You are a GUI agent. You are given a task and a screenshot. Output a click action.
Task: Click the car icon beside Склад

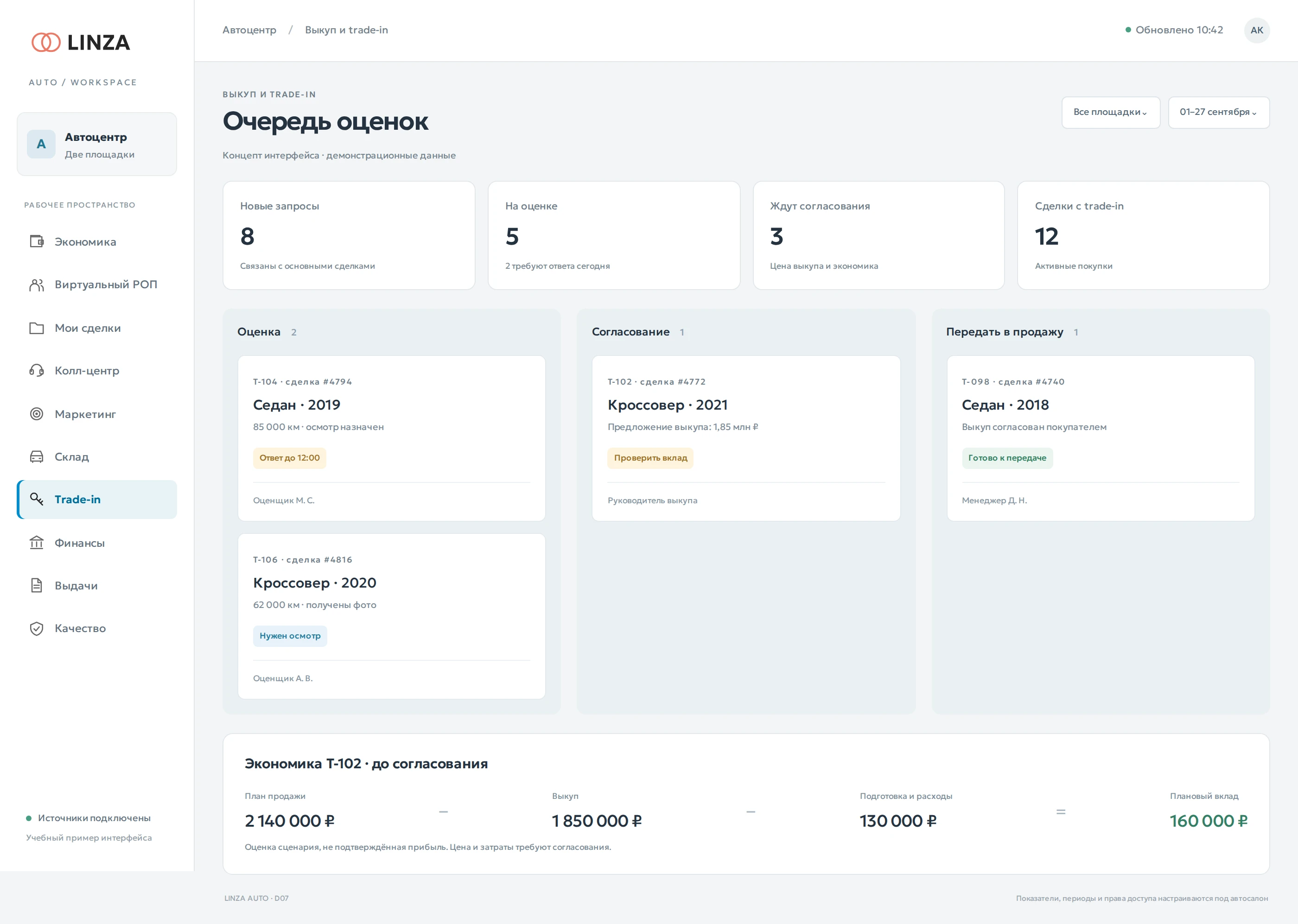point(37,456)
